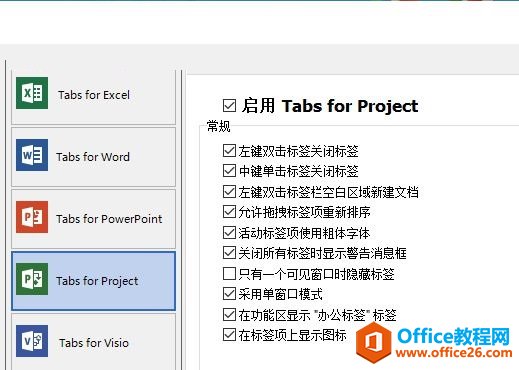519x370 pixels.
Task: Switch to the Tabs for Word tab
Action: [x=94, y=157]
